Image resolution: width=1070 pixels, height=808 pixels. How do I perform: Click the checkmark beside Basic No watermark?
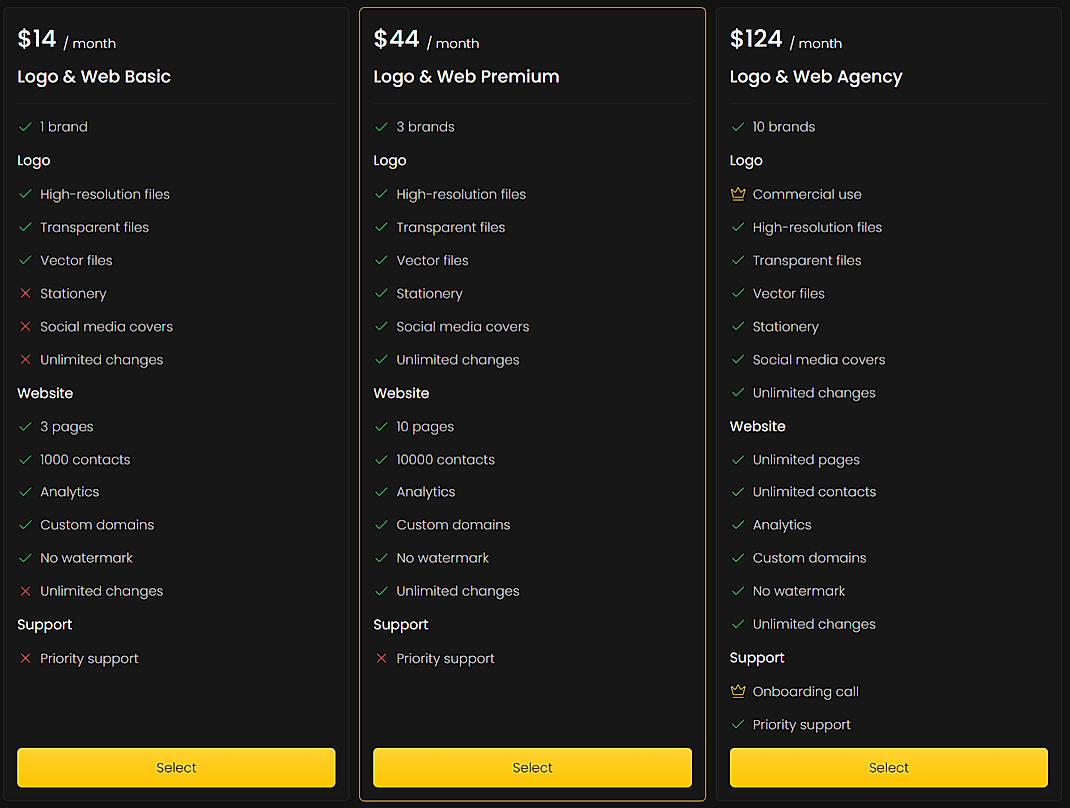pos(25,558)
